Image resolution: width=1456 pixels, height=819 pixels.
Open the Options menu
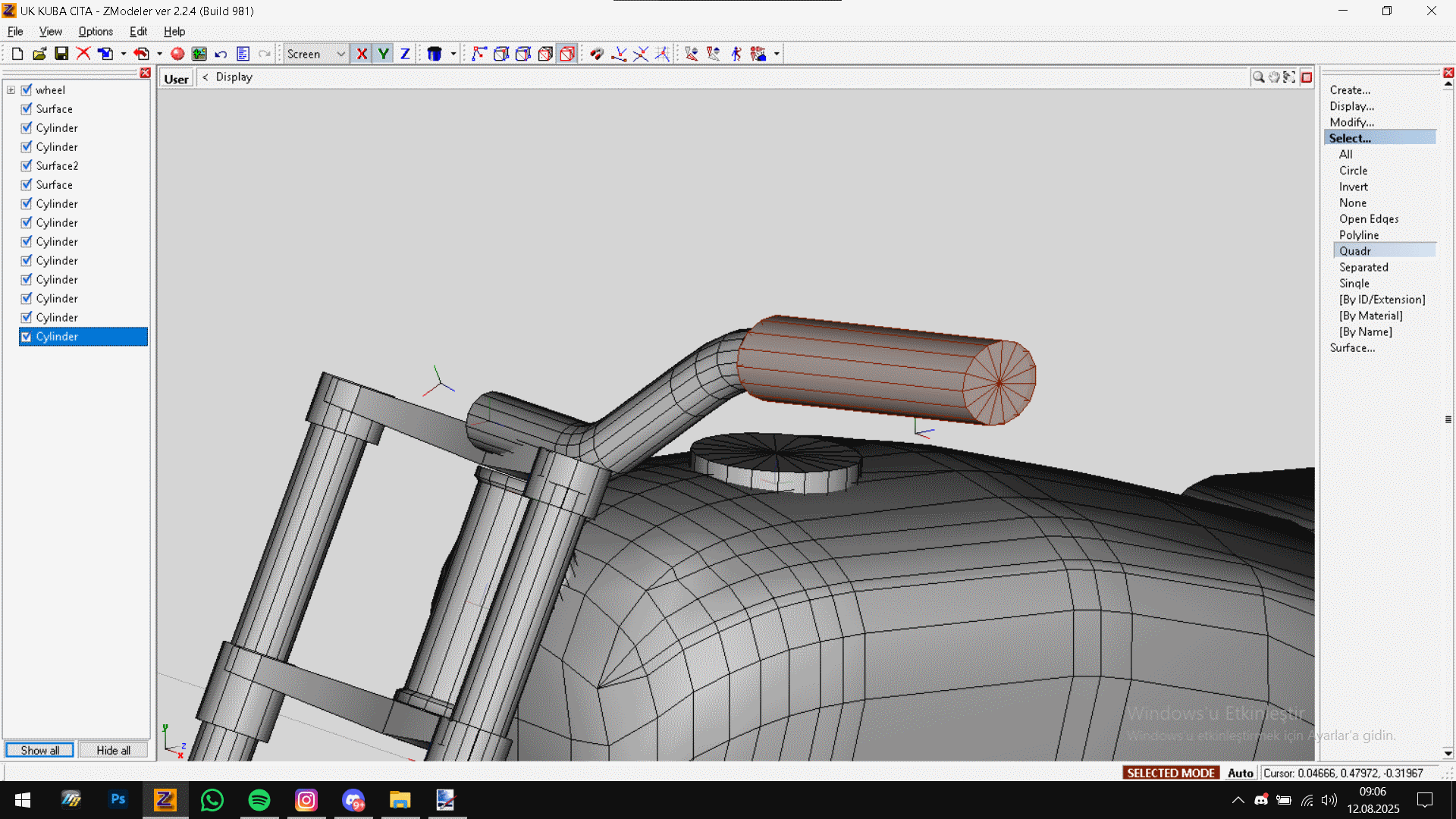pos(96,31)
